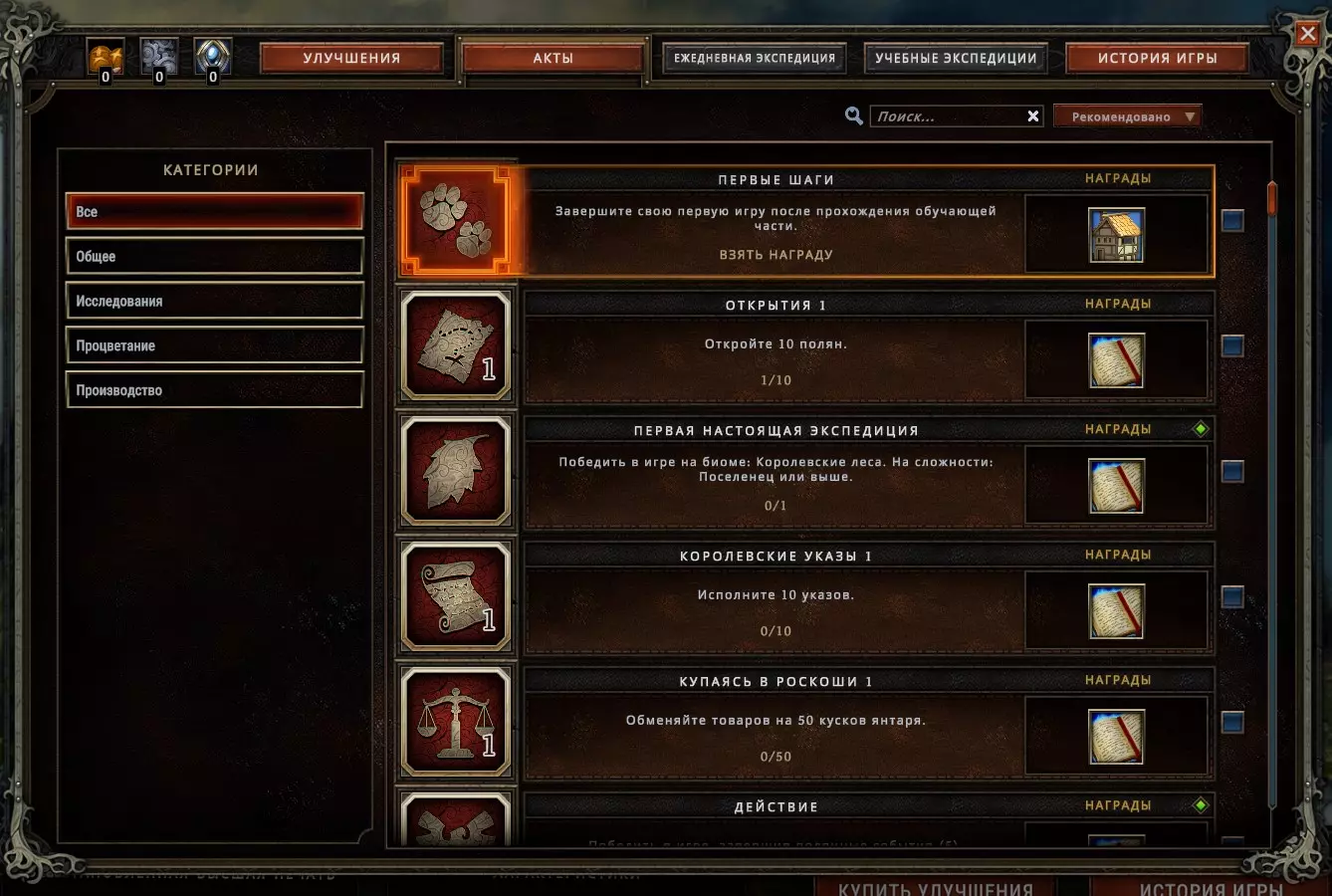Screen dimensions: 1332x896
Task: Click the magnifying glass search icon
Action: [854, 116]
